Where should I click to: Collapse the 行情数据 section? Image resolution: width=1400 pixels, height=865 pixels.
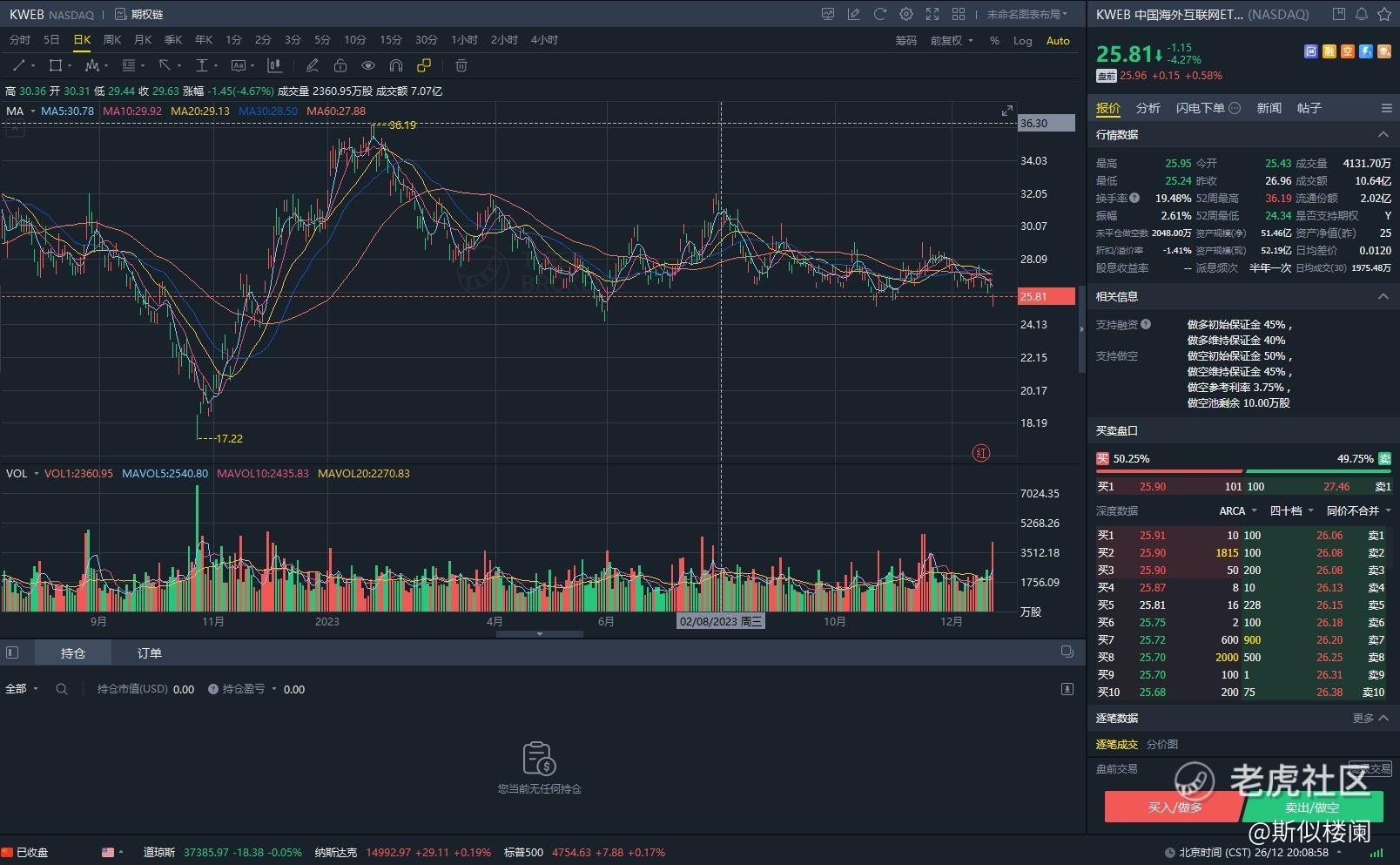(1383, 135)
